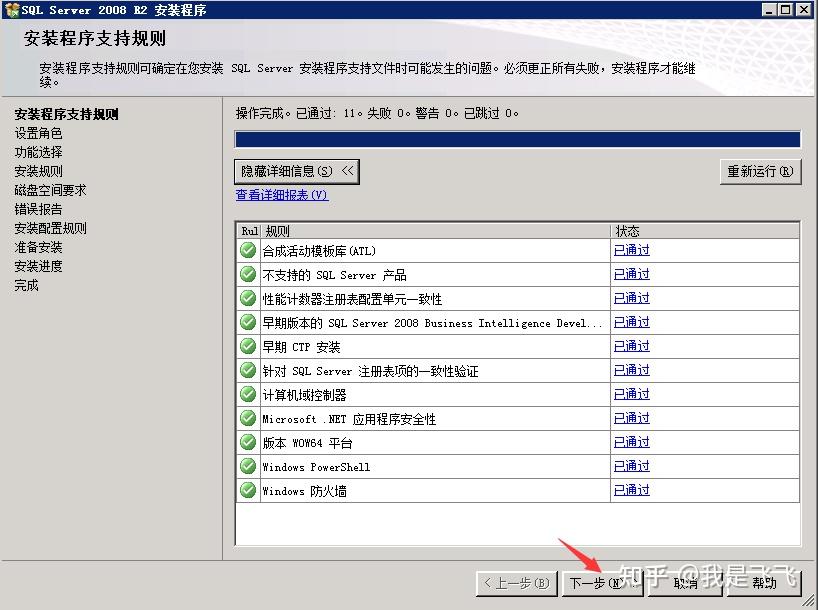This screenshot has width=818, height=610.
Task: Click the check icon for Windows PowerShell rule
Action: coord(247,466)
